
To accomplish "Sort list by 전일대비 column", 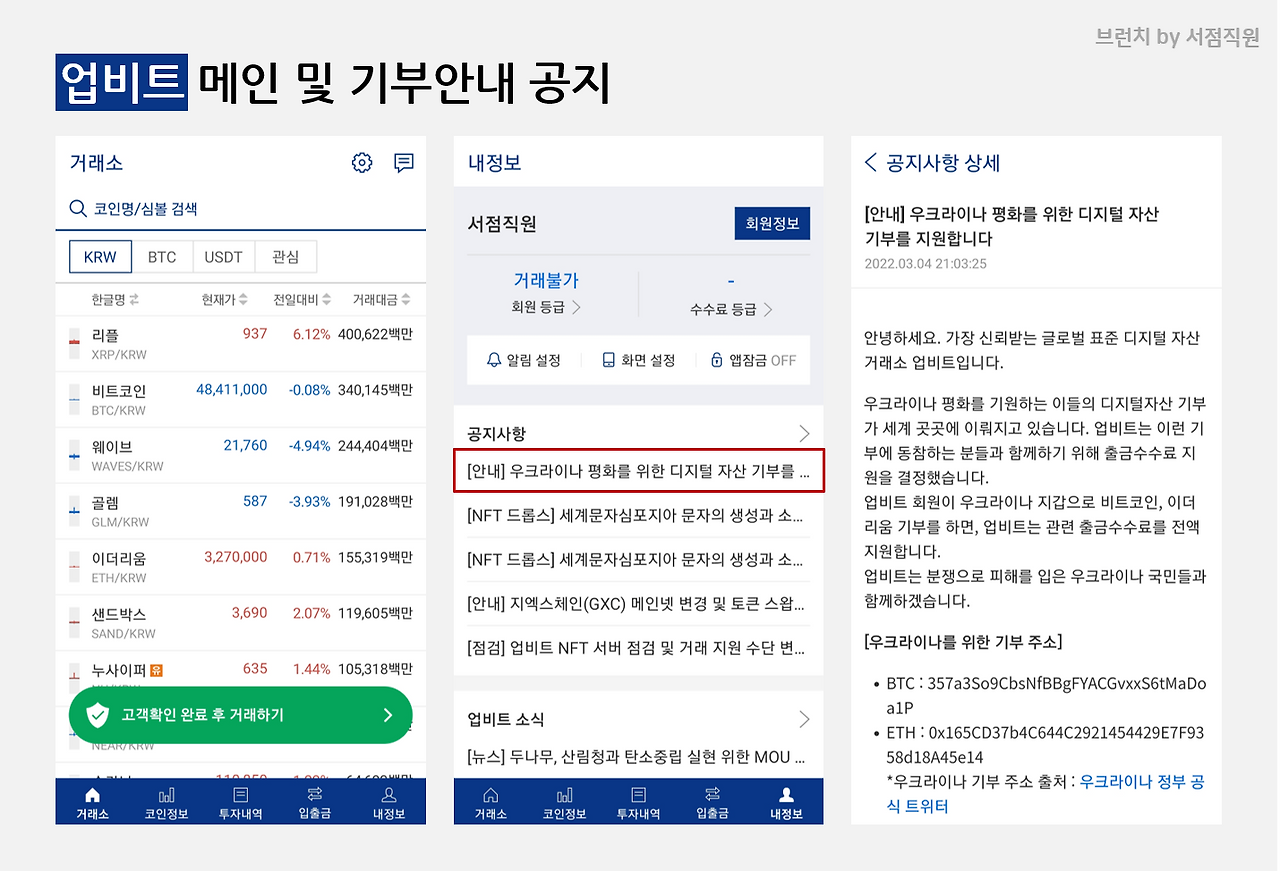I will coord(302,300).
